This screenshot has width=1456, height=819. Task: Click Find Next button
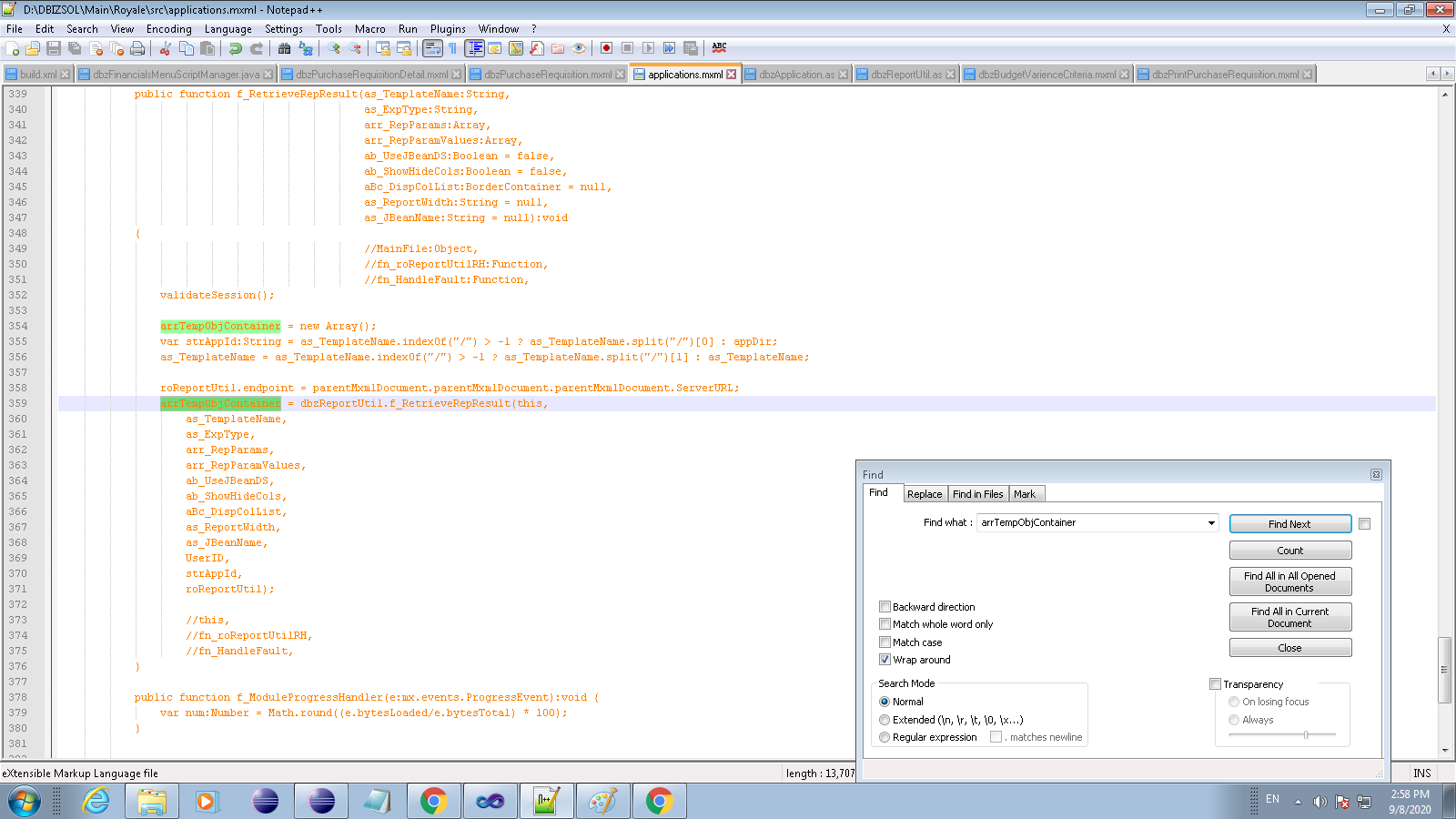(x=1289, y=524)
